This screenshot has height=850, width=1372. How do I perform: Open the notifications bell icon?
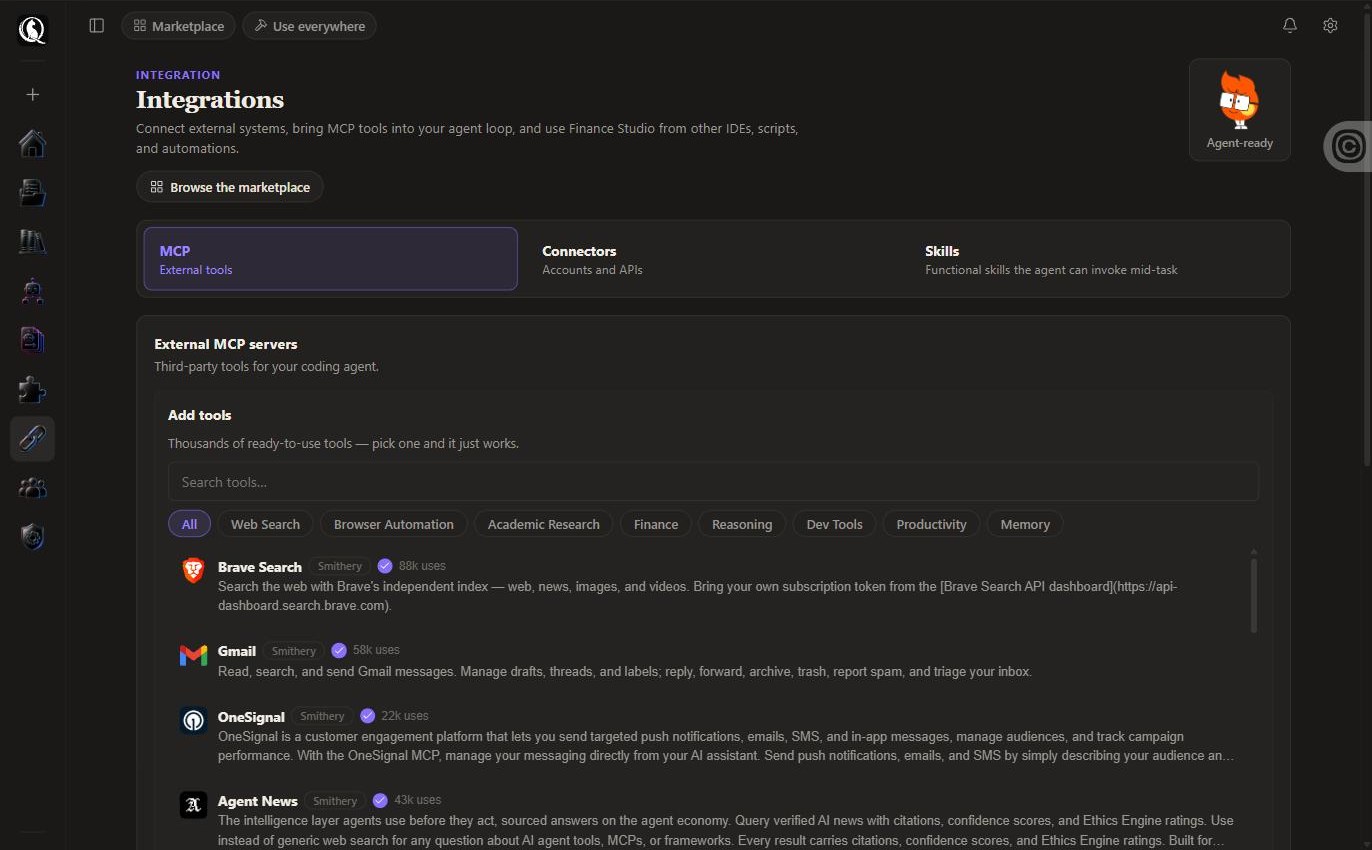point(1290,26)
